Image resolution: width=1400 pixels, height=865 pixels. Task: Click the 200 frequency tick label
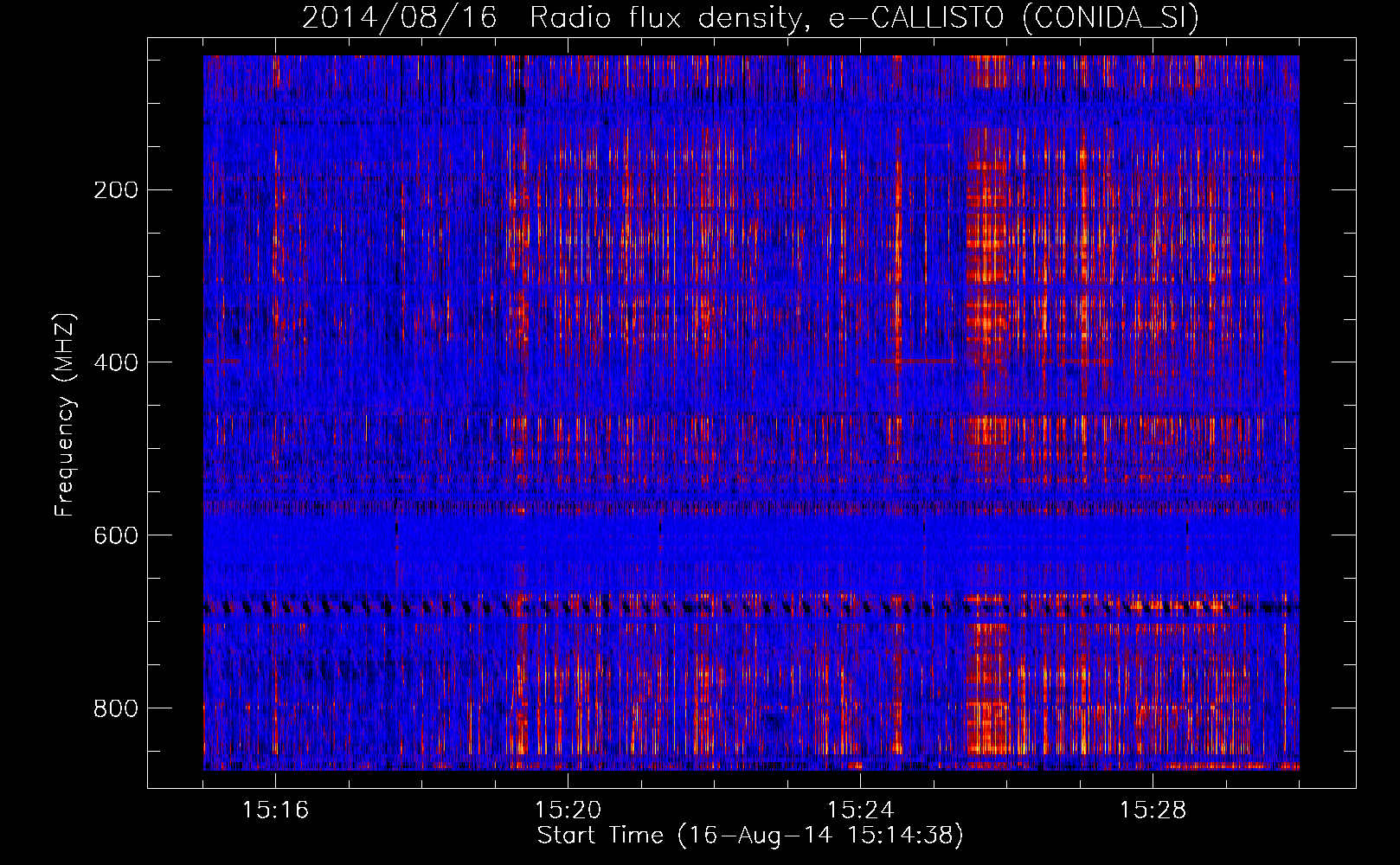click(115, 190)
